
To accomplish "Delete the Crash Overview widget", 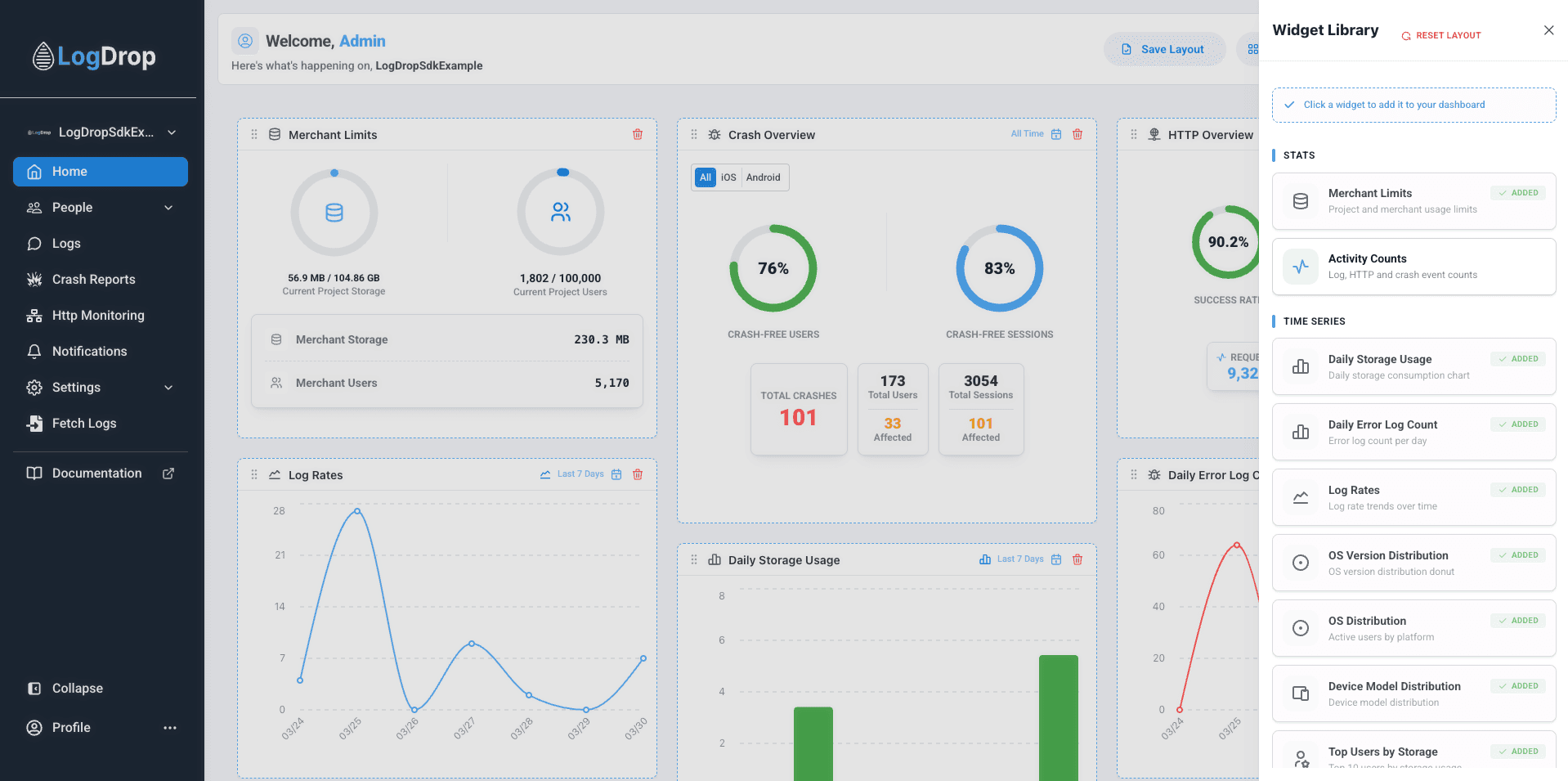I will coord(1077,135).
